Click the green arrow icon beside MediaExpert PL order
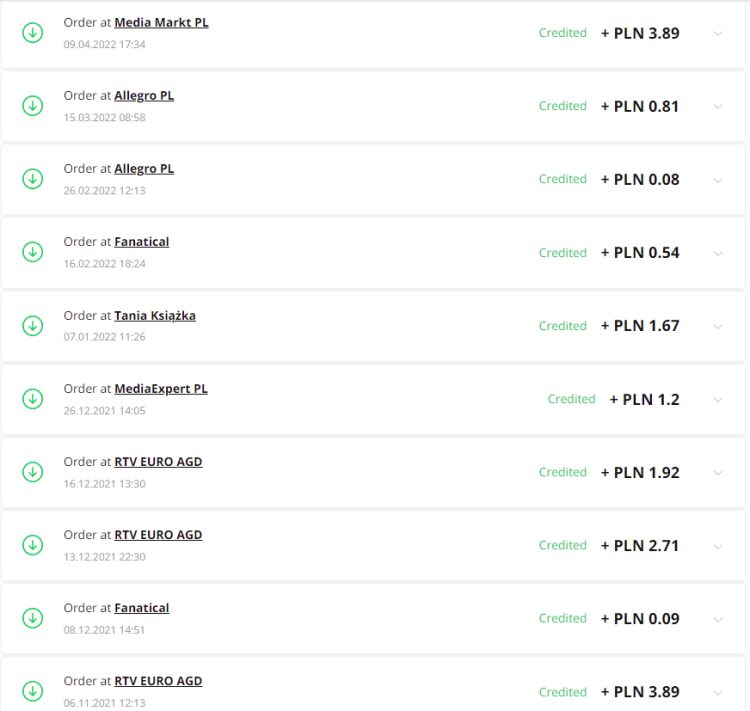Screen dimensions: 750x711 [33, 398]
